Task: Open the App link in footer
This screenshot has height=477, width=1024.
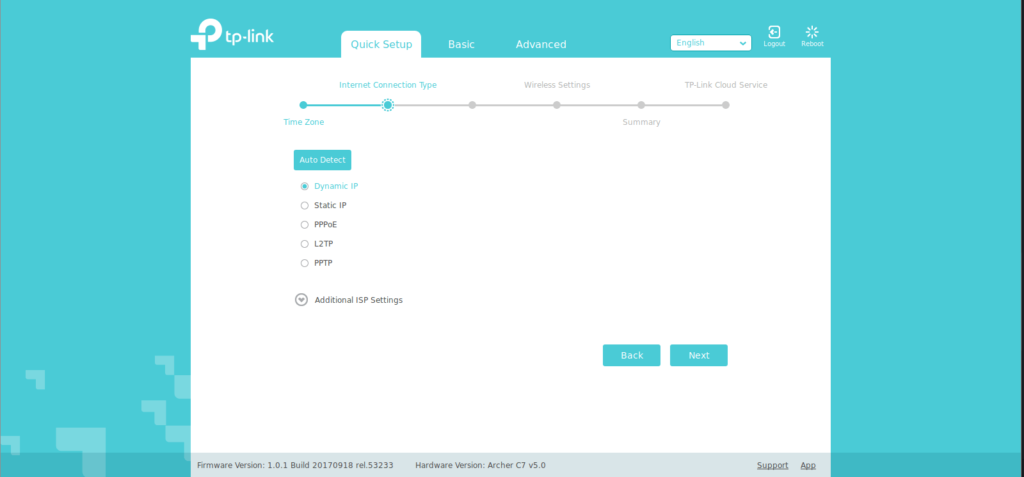Action: pyautogui.click(x=808, y=465)
